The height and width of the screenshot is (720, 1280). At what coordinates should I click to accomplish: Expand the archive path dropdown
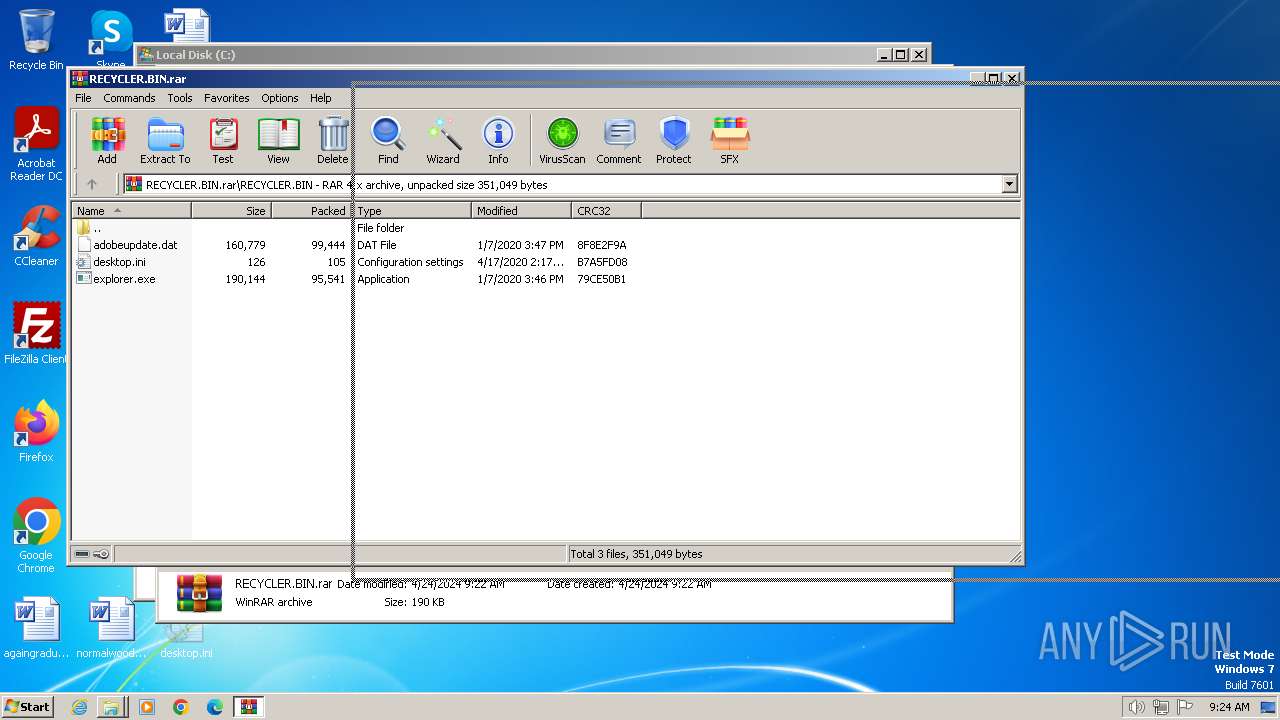tap(1009, 184)
